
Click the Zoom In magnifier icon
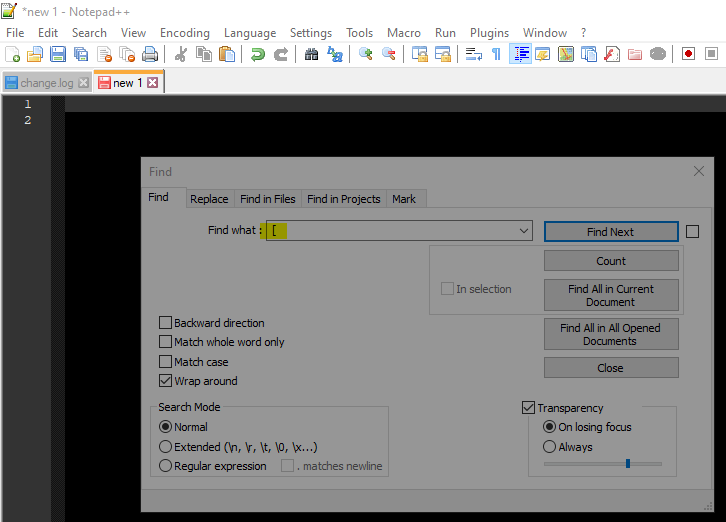tap(366, 54)
